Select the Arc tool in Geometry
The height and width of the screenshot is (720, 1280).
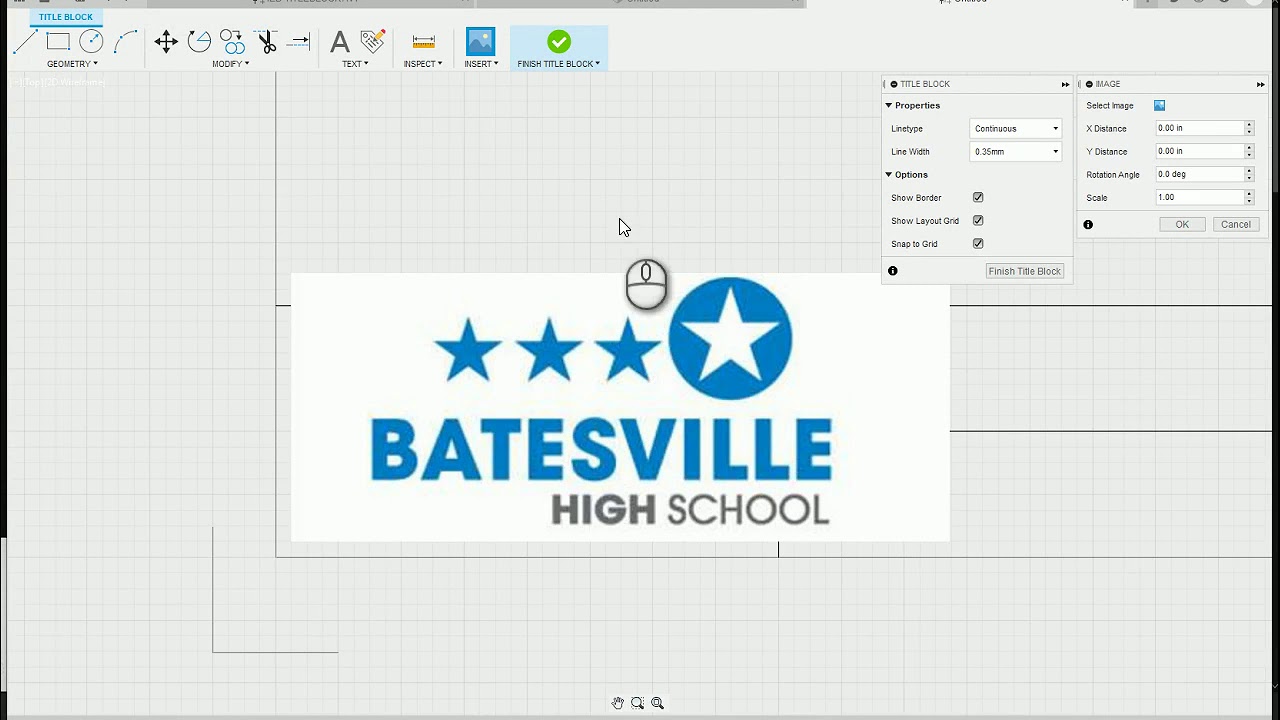[x=125, y=41]
